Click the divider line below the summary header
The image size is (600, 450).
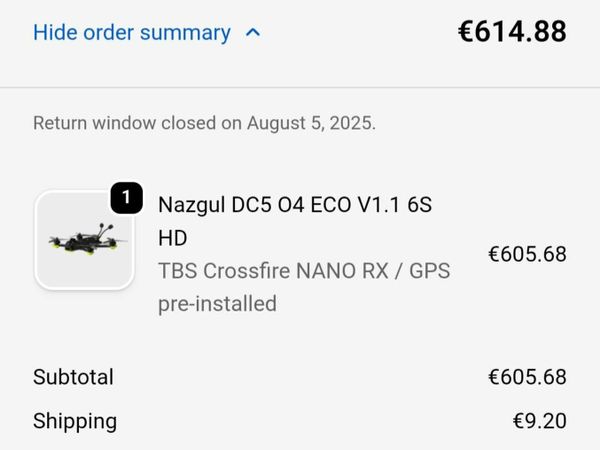(300, 87)
